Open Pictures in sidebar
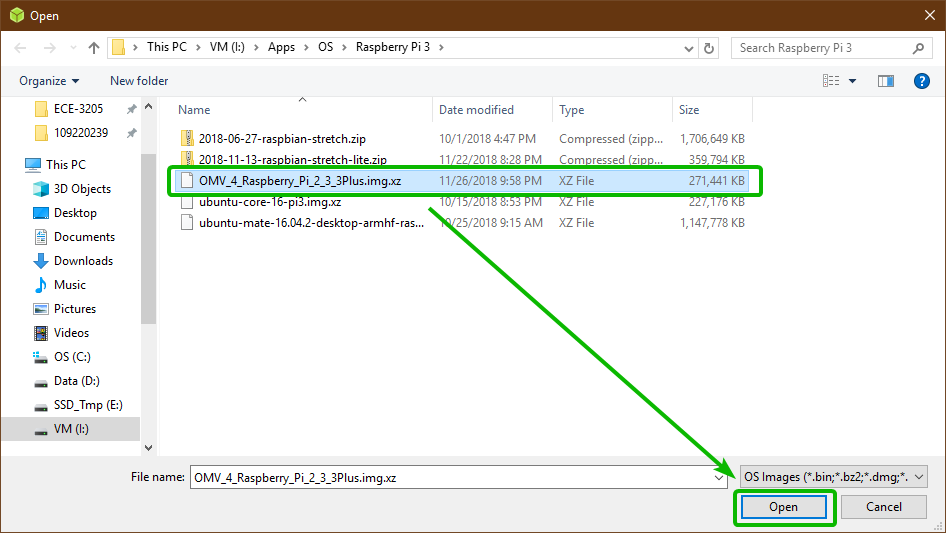946x533 pixels. (75, 309)
